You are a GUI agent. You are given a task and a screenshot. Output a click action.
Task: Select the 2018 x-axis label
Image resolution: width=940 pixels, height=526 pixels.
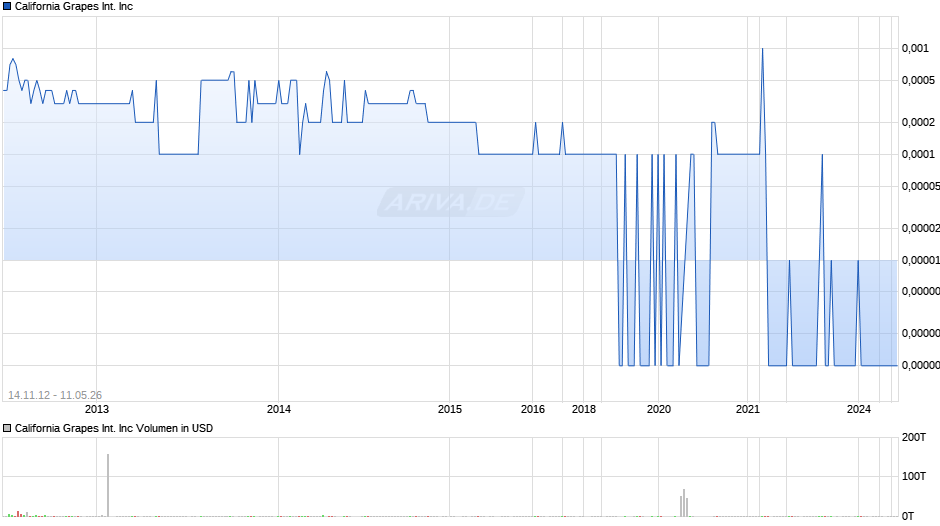coord(584,409)
